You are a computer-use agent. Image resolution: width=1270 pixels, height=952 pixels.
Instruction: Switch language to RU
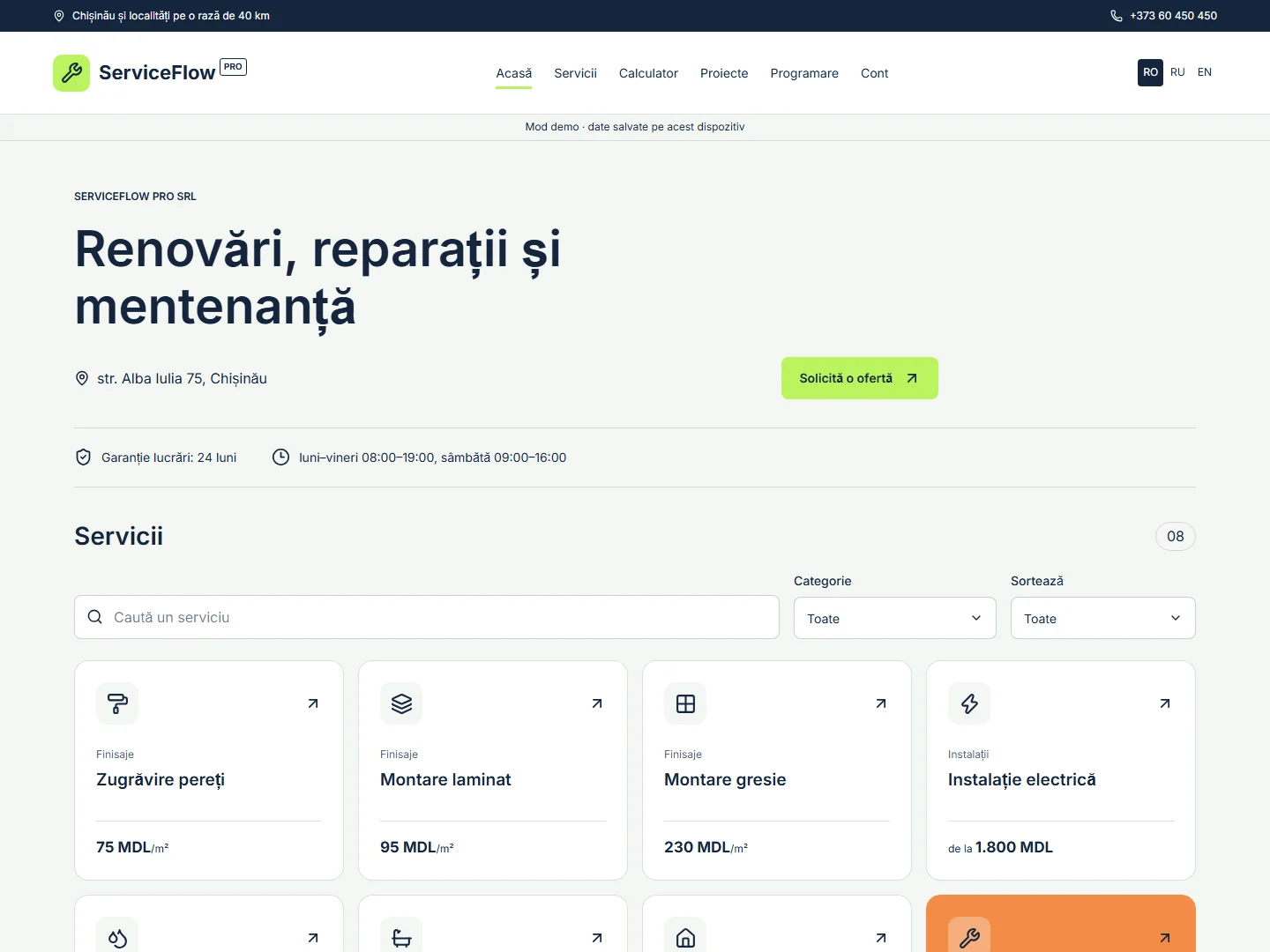coord(1177,72)
